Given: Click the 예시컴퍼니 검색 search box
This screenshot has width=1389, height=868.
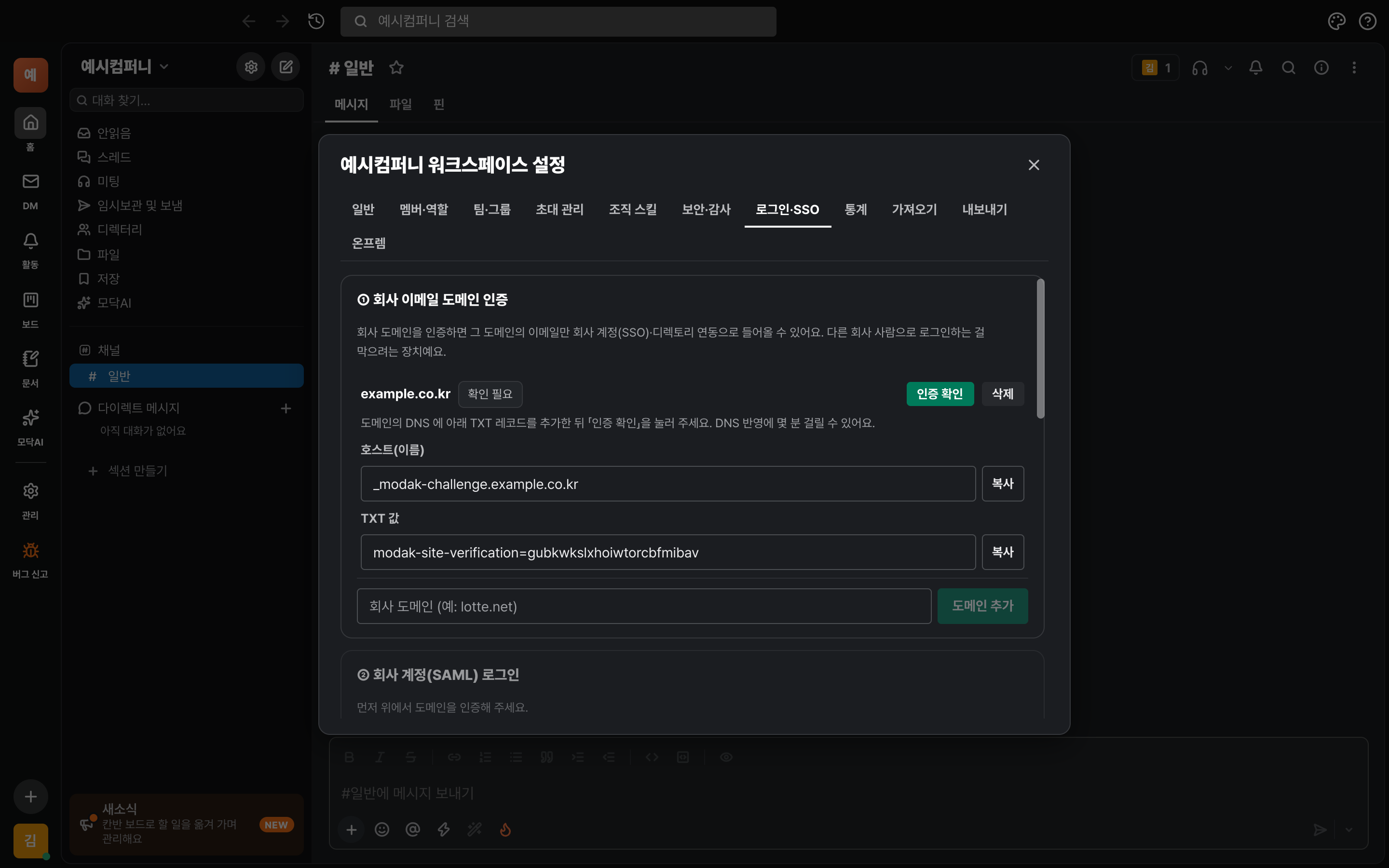Looking at the screenshot, I should pos(558,21).
